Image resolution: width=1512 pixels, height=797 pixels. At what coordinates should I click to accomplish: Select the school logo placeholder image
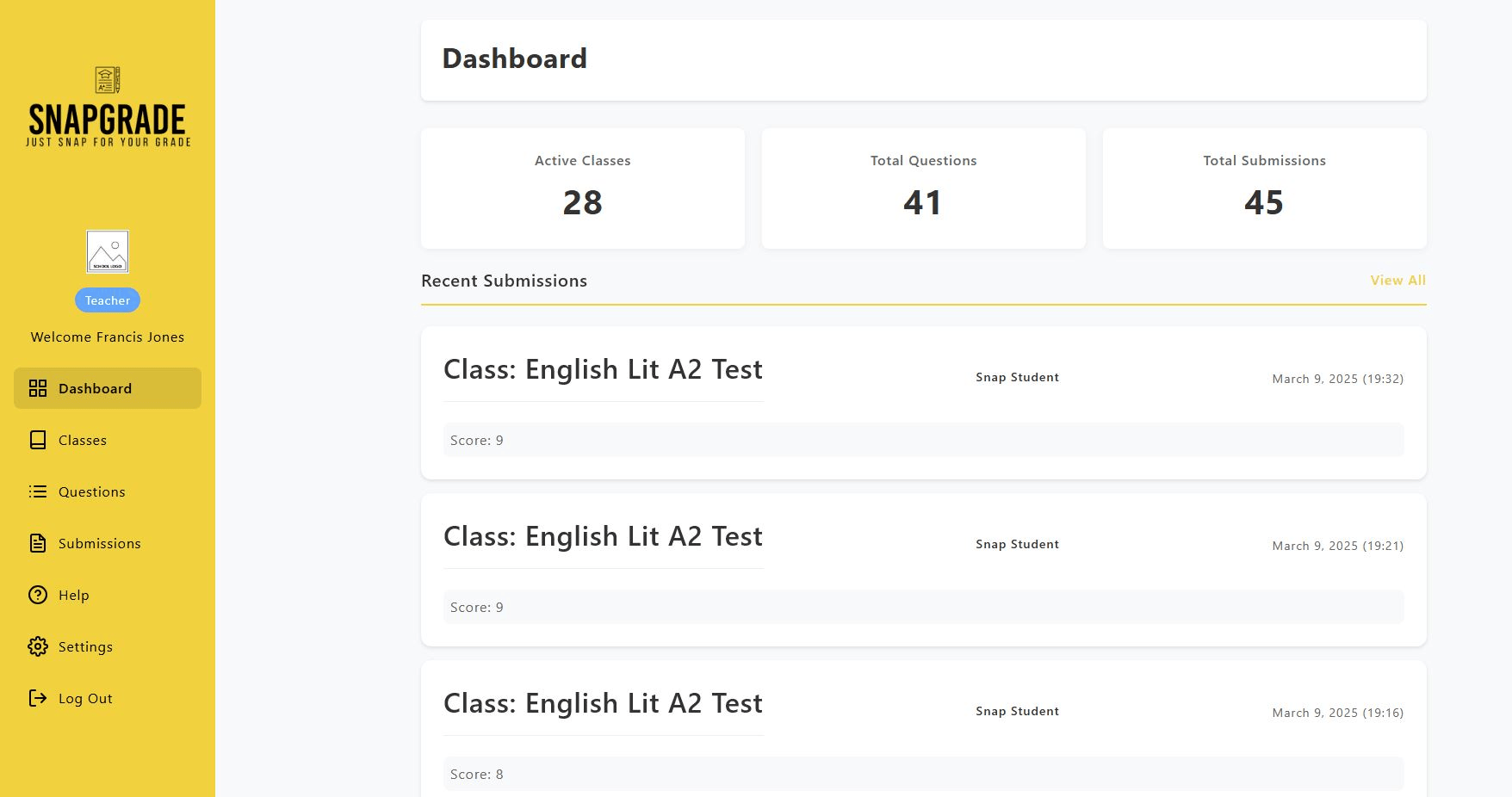coord(108,251)
